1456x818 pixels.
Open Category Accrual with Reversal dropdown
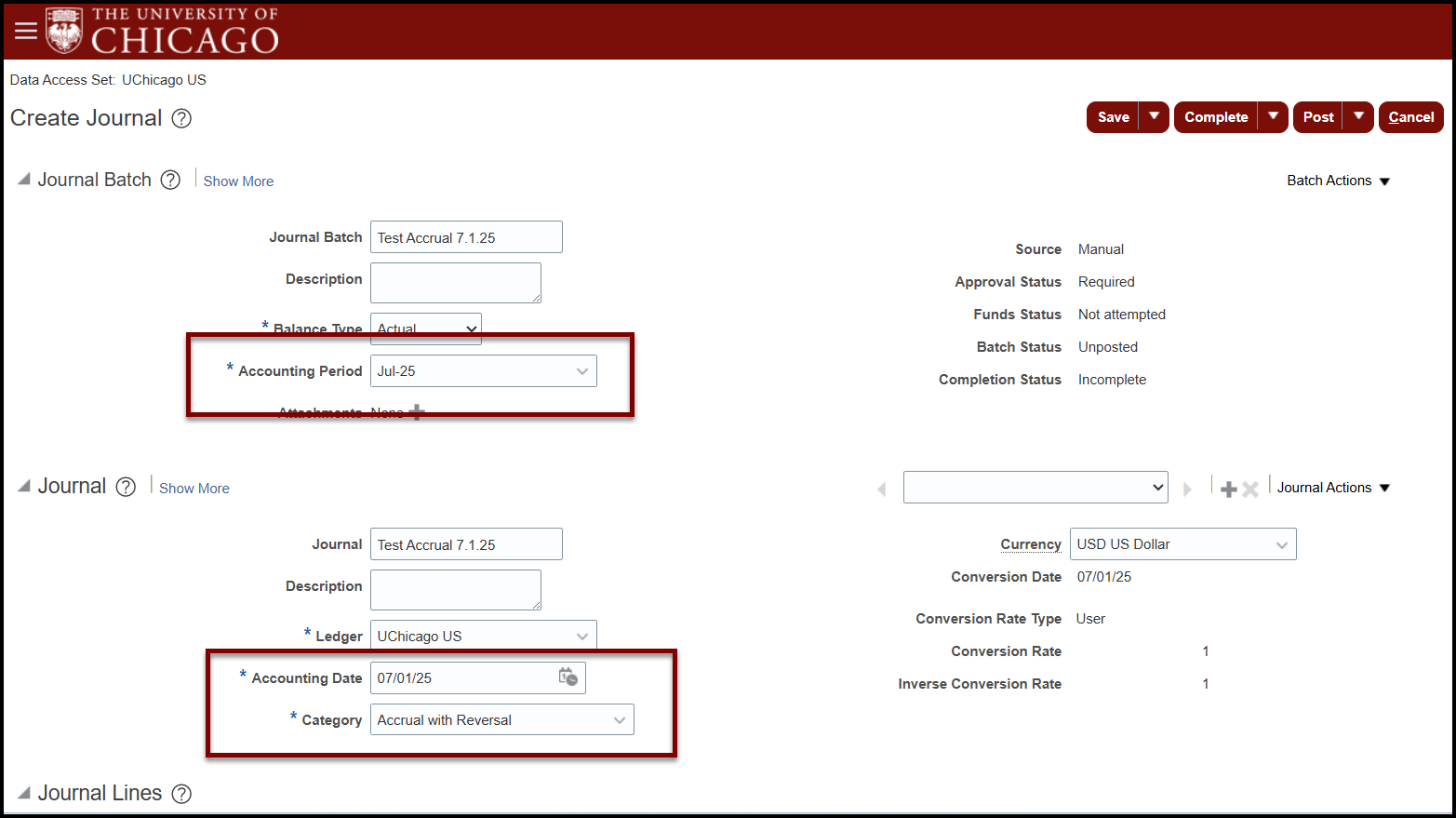502,719
